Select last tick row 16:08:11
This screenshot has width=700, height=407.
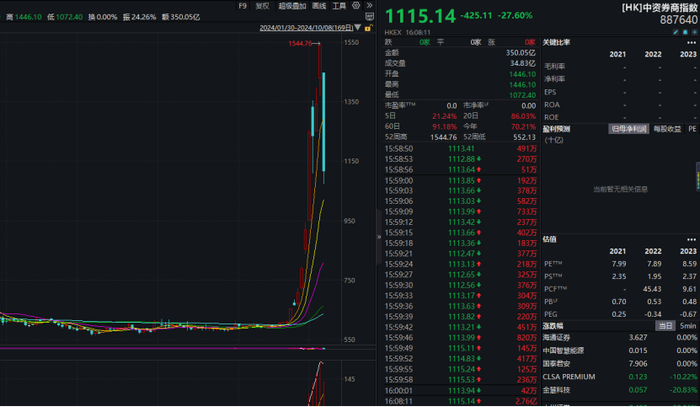point(460,401)
